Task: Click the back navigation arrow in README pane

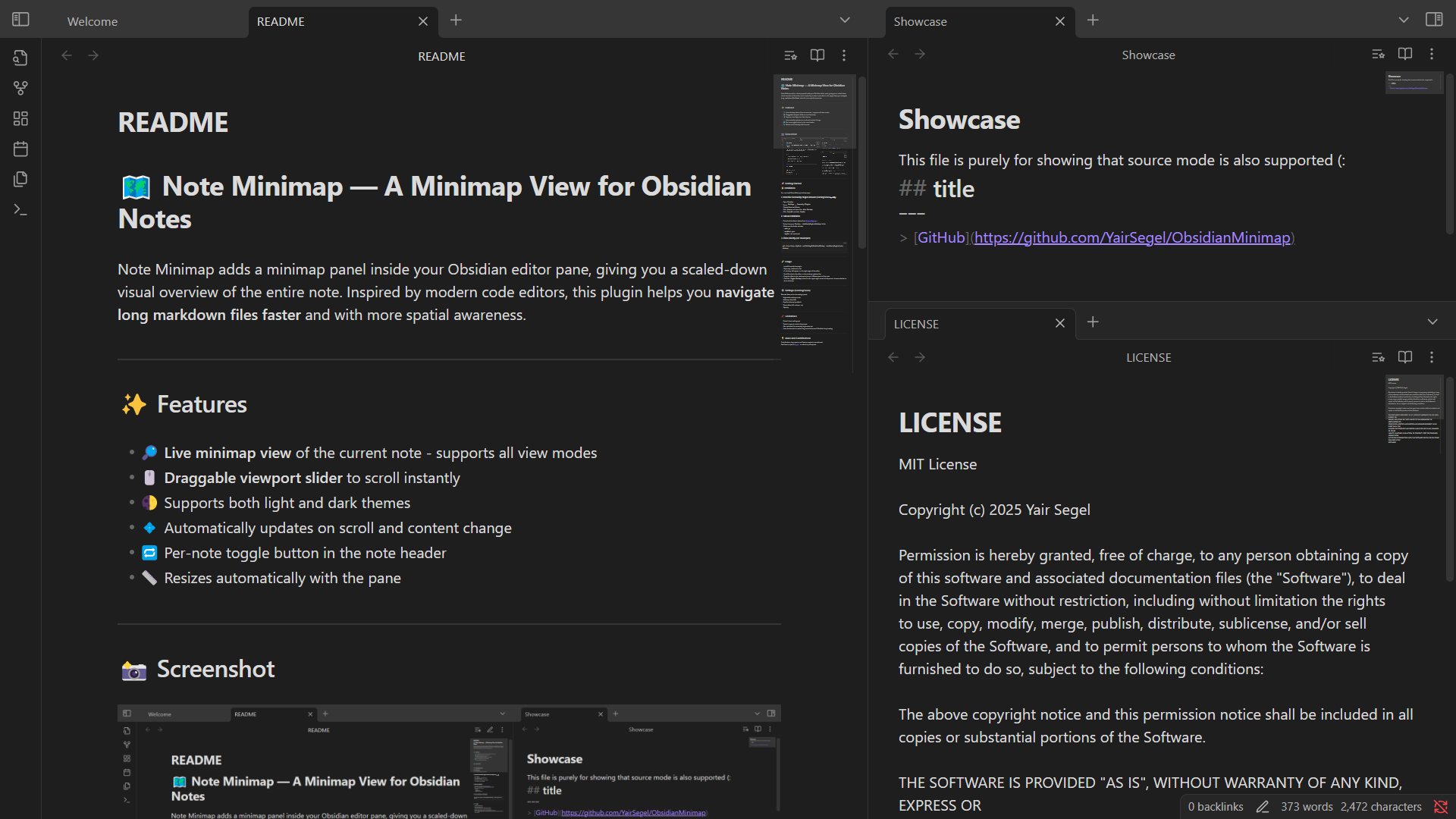Action: pos(67,55)
